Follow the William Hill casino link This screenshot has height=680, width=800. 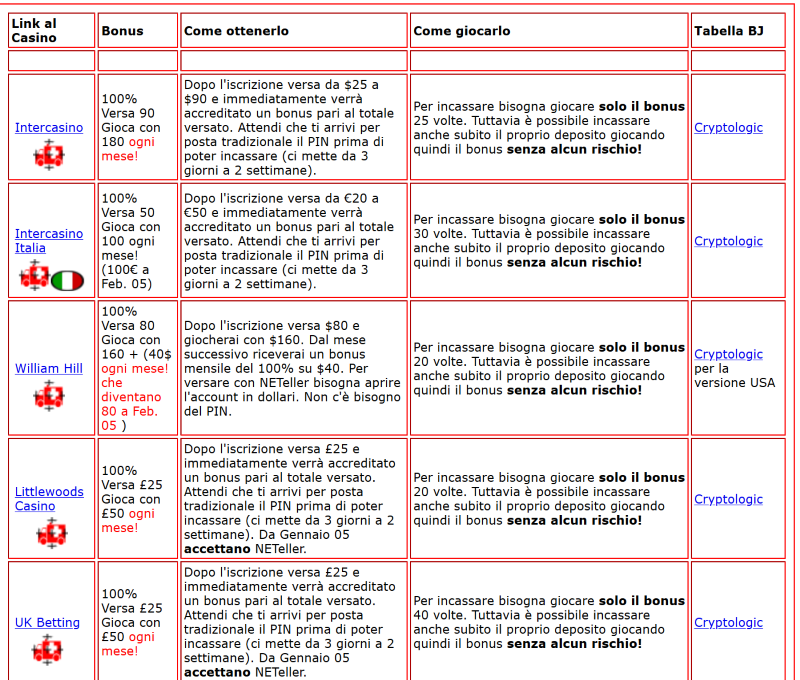pos(49,368)
